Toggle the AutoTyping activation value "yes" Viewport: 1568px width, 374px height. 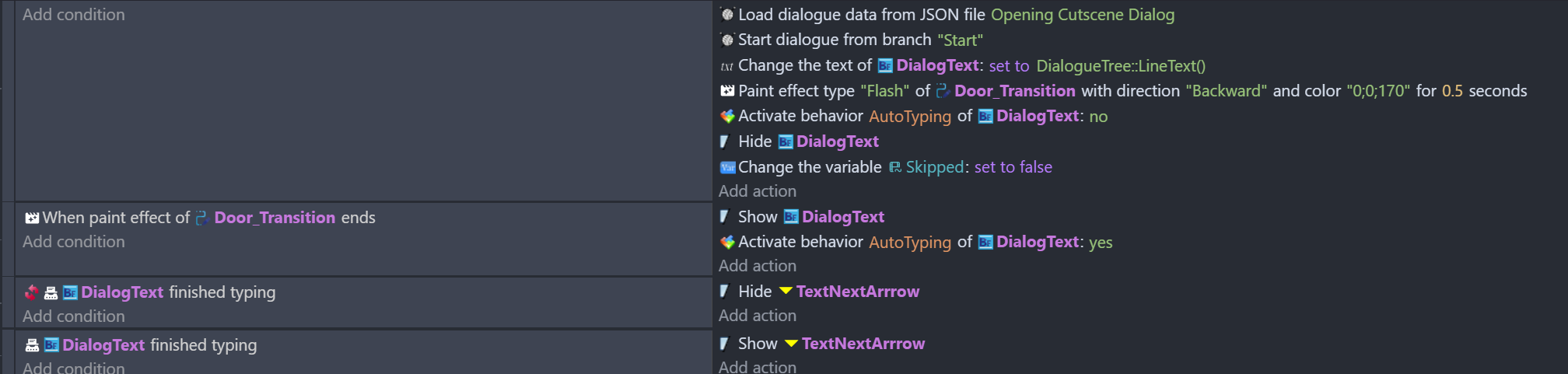pyautogui.click(x=1101, y=243)
